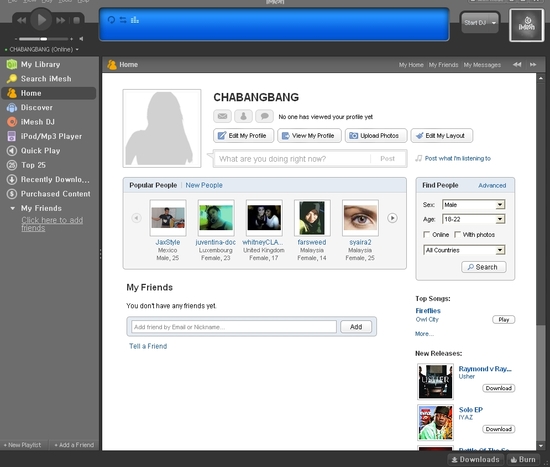The height and width of the screenshot is (467, 550).
Task: Click the speech bubble comments icon
Action: coord(264,116)
